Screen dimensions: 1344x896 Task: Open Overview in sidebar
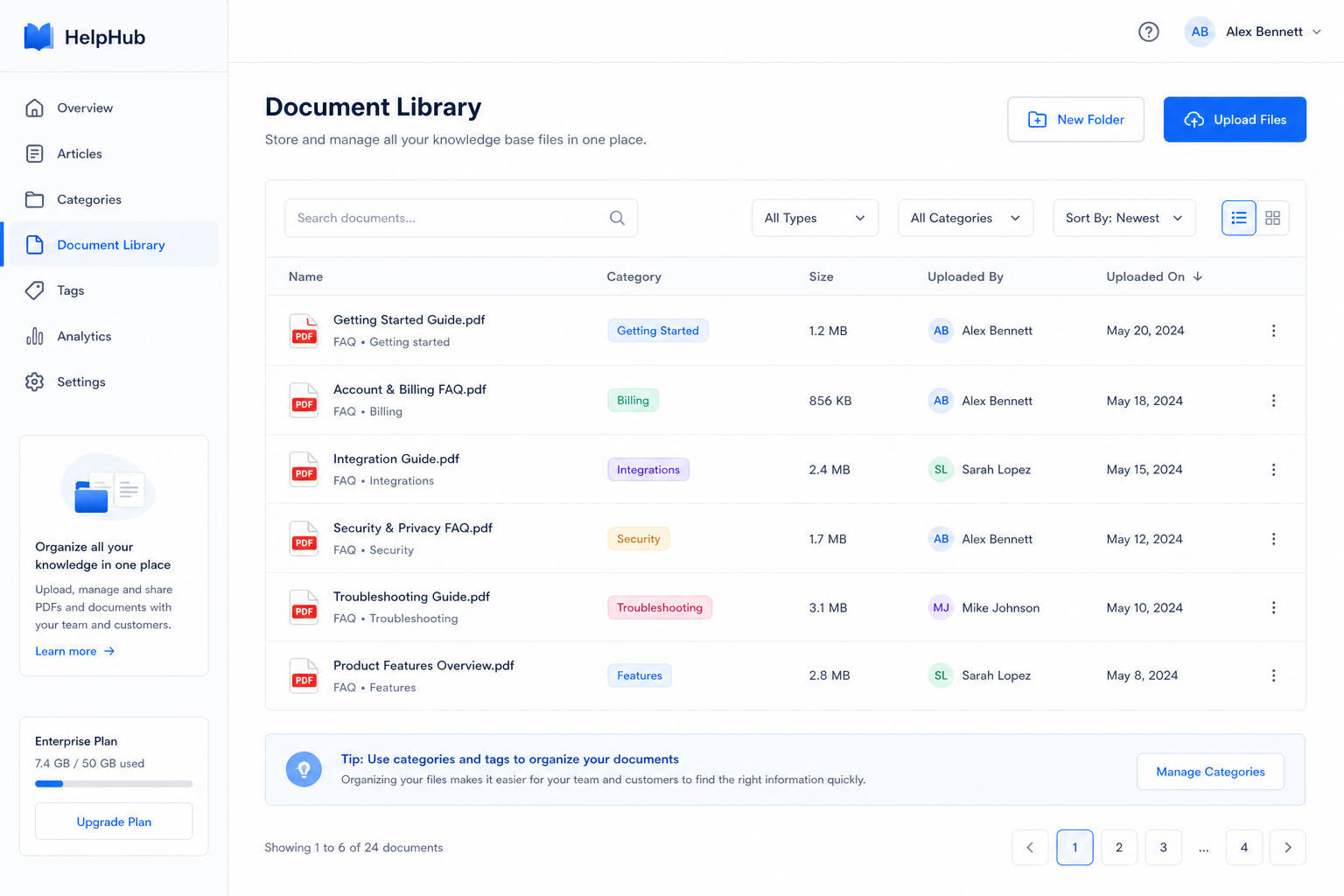pyautogui.click(x=111, y=108)
